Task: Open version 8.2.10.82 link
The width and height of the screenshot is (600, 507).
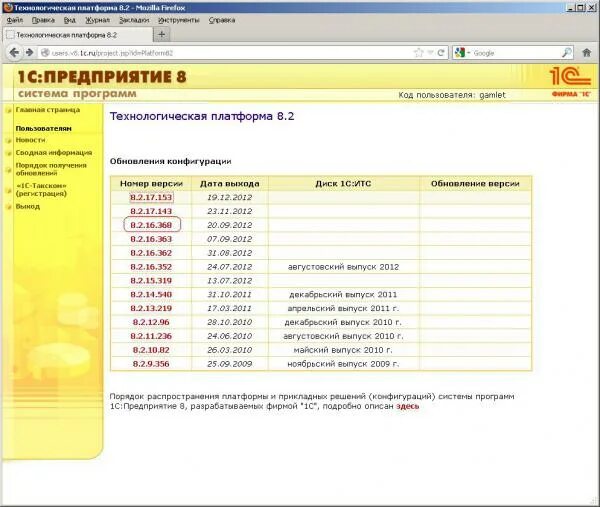Action: pyautogui.click(x=151, y=350)
